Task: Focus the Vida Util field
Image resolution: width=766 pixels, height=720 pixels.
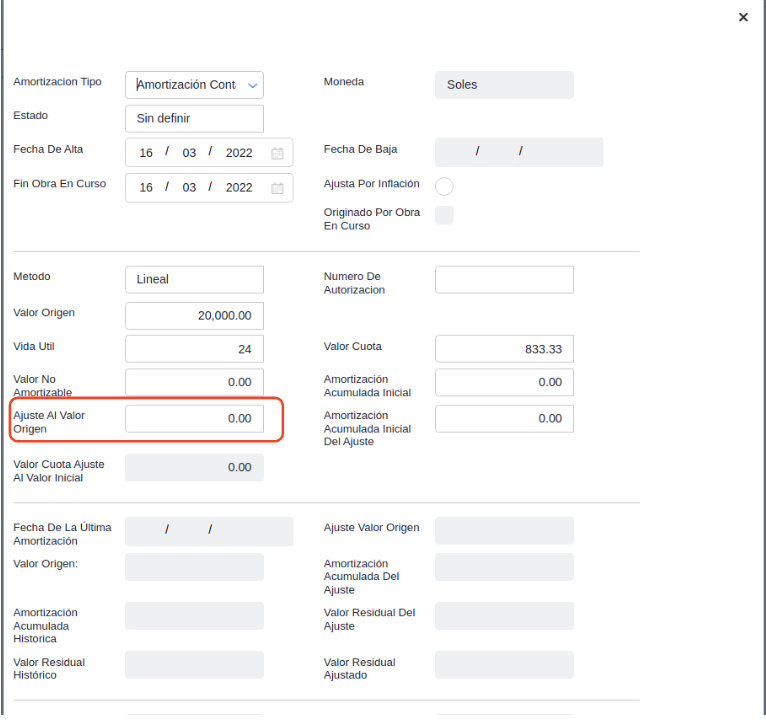Action: tap(194, 350)
